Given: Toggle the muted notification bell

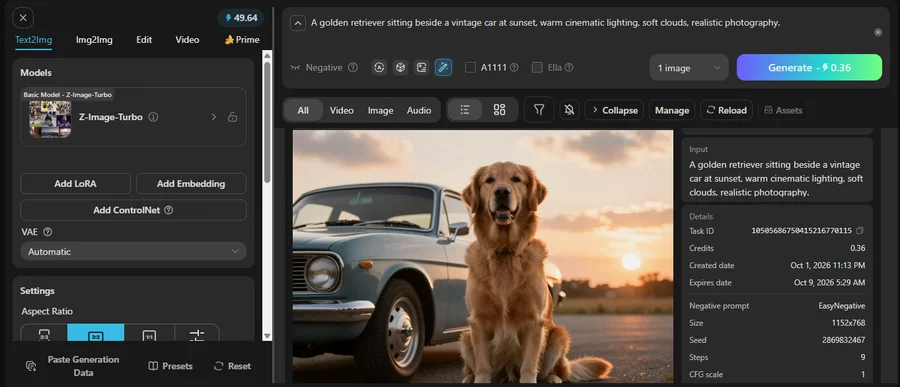Looking at the screenshot, I should 569,110.
